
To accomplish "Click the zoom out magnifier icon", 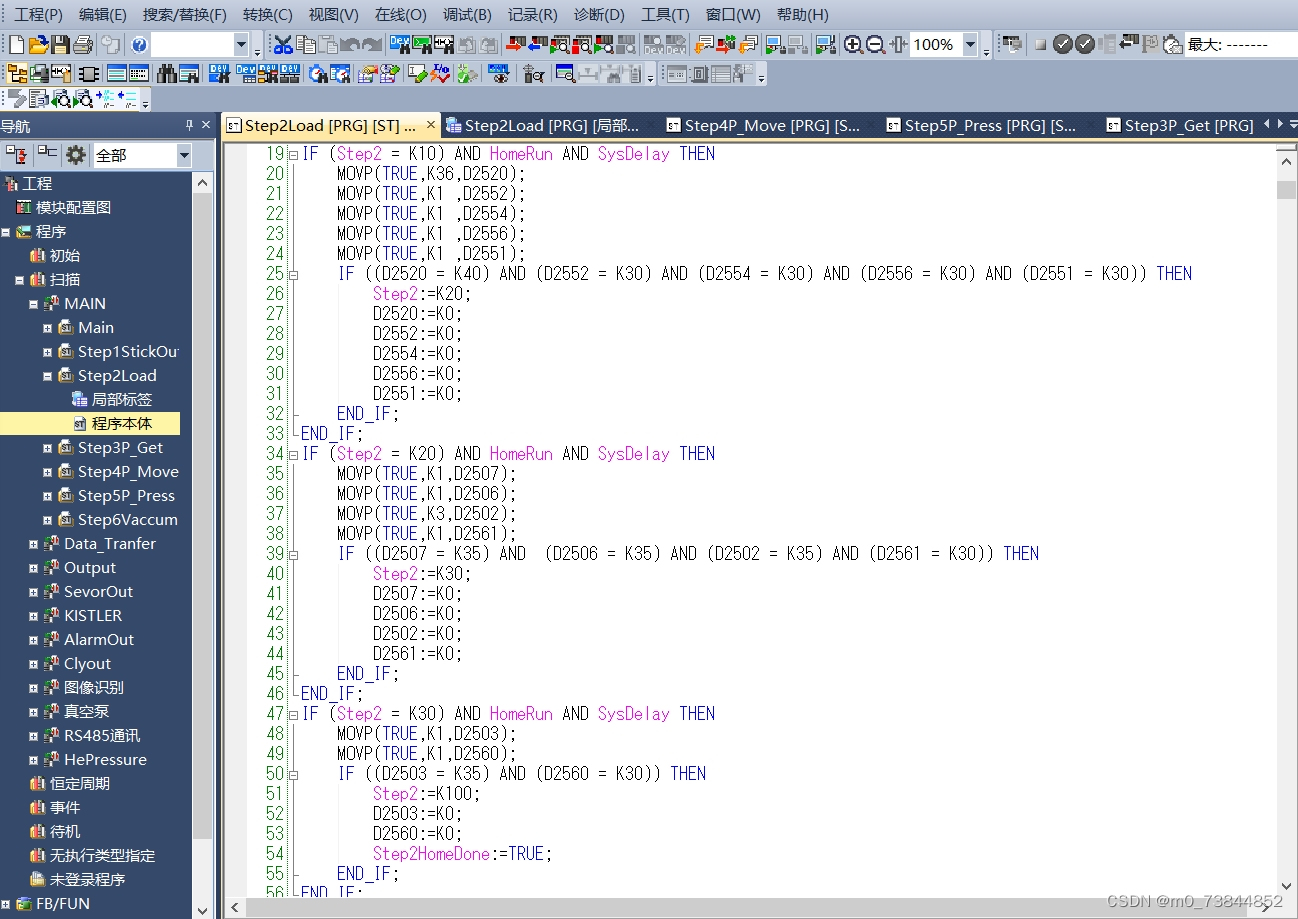I will point(875,44).
